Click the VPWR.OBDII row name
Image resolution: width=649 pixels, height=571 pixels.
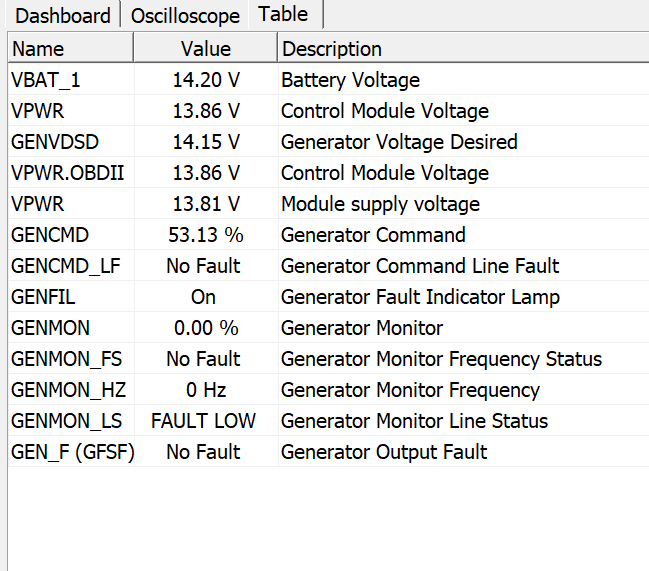click(68, 173)
